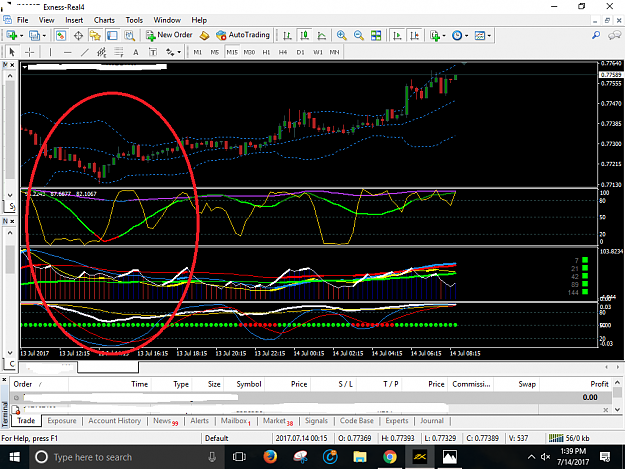
Task: Open the View menu
Action: pyautogui.click(x=46, y=20)
